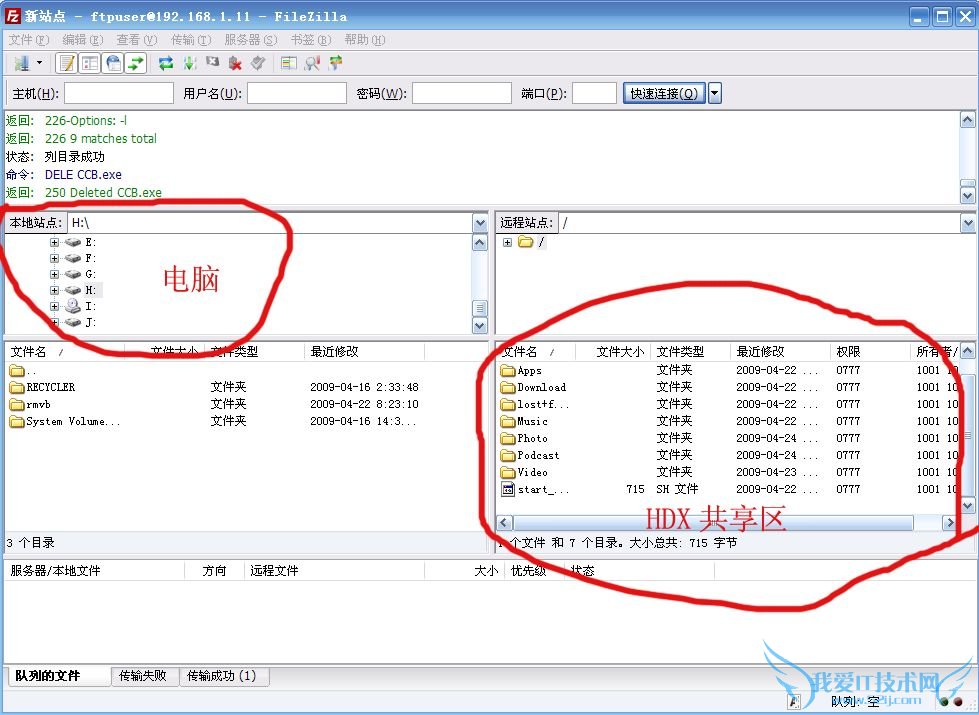Select the rmvb local folder
The width and height of the screenshot is (979, 715).
38,404
